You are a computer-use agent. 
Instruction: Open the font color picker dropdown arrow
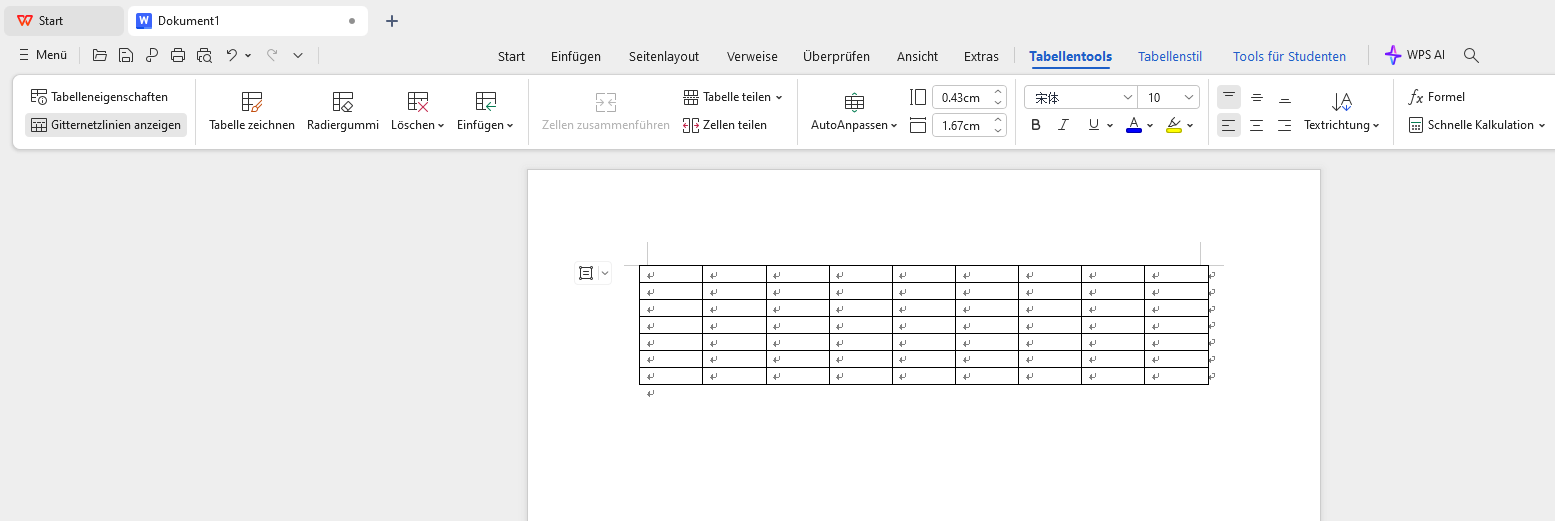1150,125
